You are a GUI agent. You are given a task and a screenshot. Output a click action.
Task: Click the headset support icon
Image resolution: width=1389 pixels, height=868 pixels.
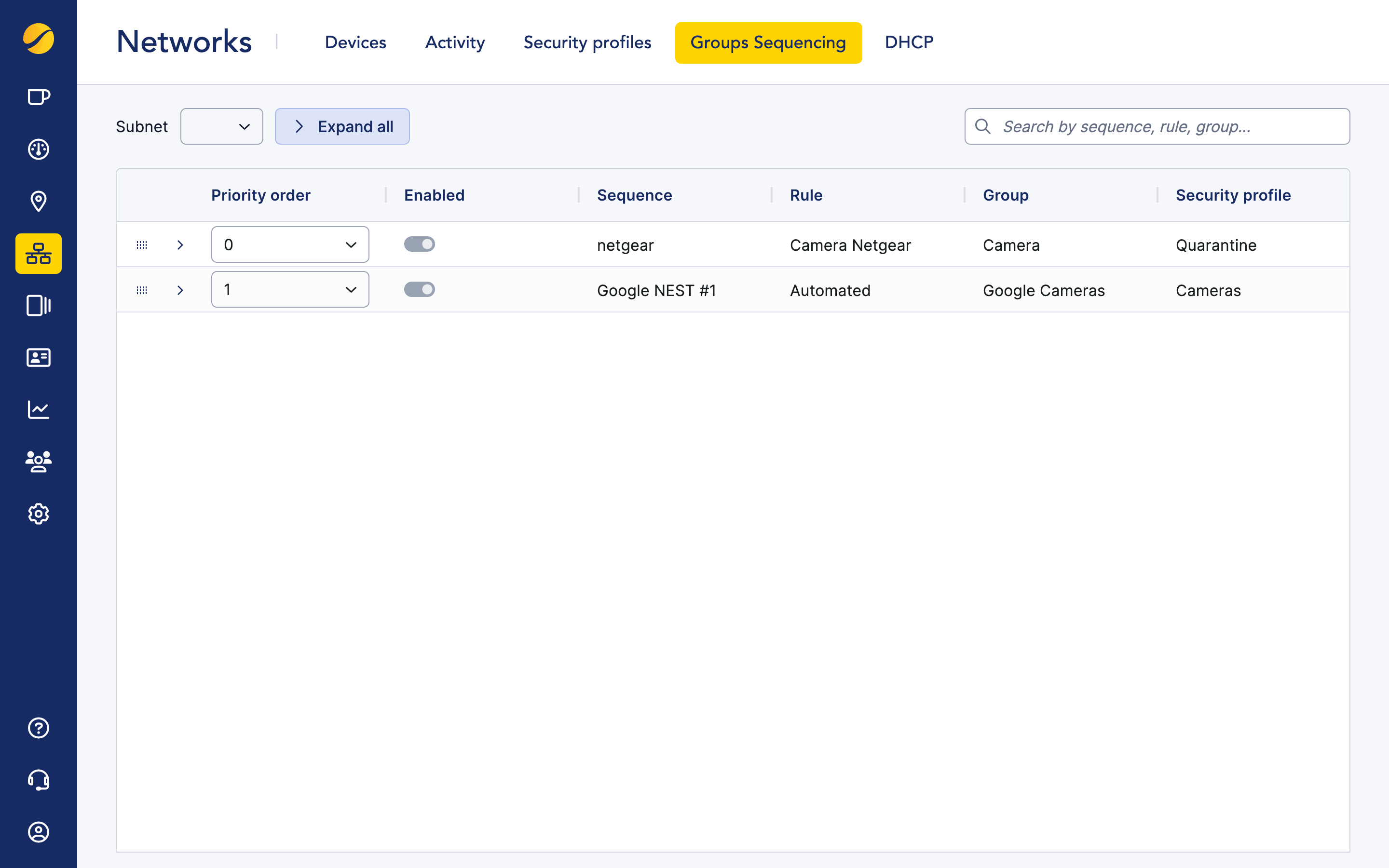pos(39,780)
